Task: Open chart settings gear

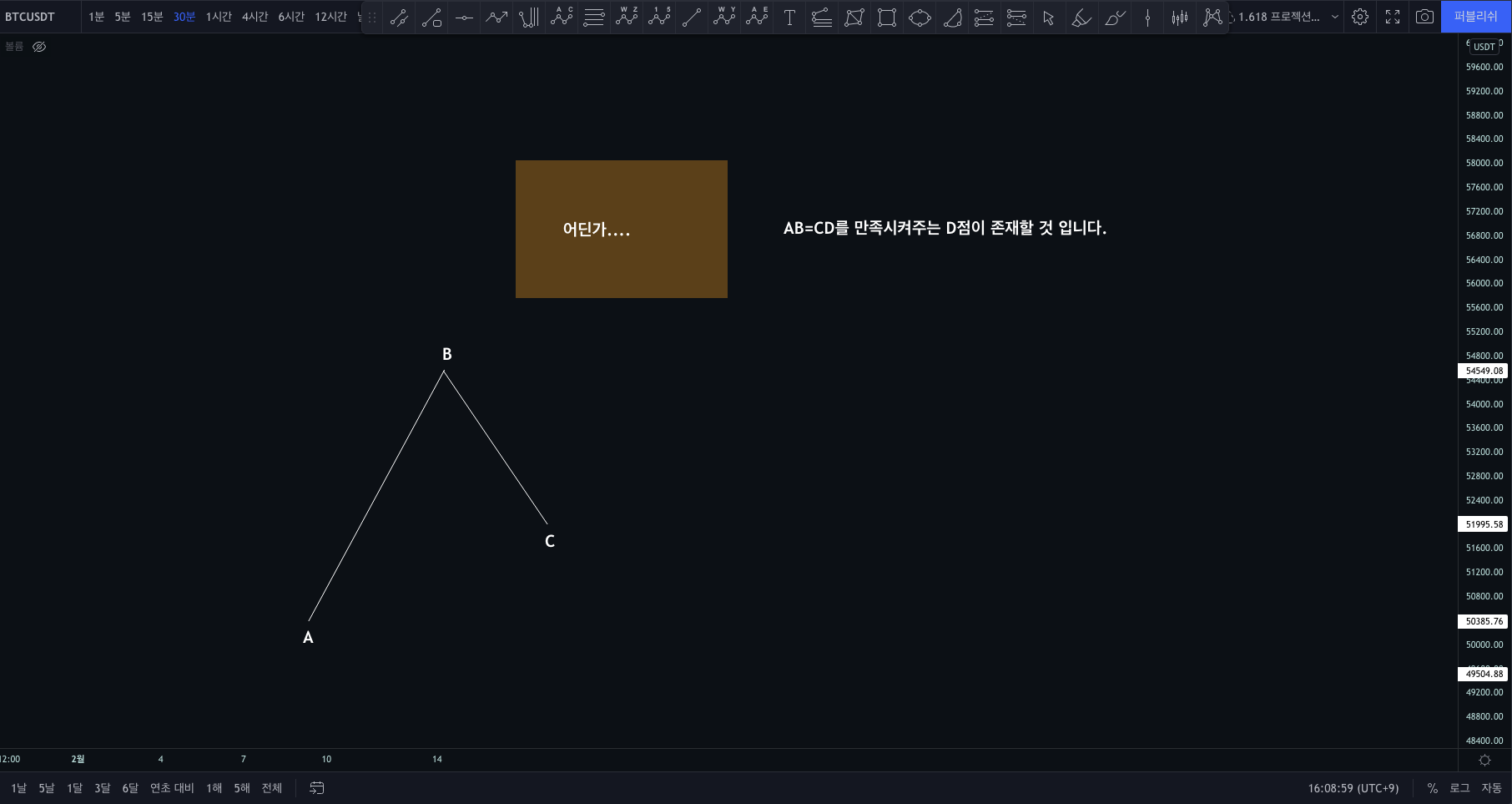Action: pyautogui.click(x=1360, y=17)
